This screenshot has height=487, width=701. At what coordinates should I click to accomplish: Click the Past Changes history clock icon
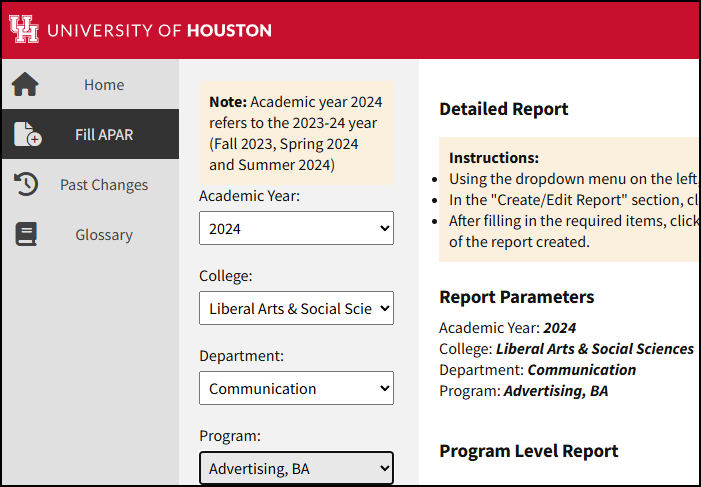click(26, 185)
